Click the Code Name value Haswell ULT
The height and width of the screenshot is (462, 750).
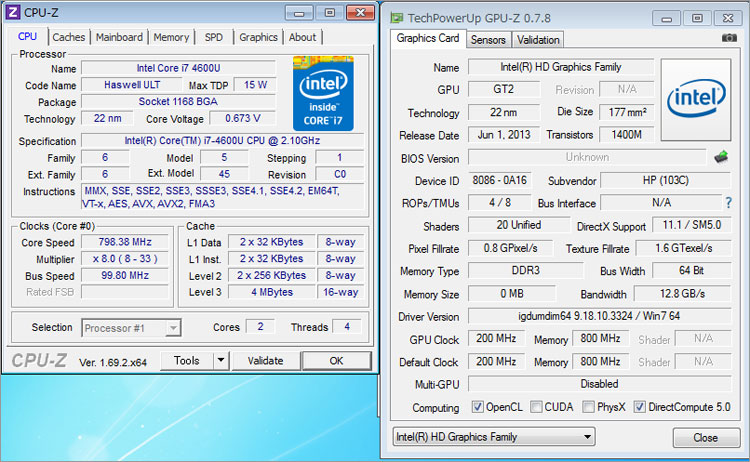132,85
